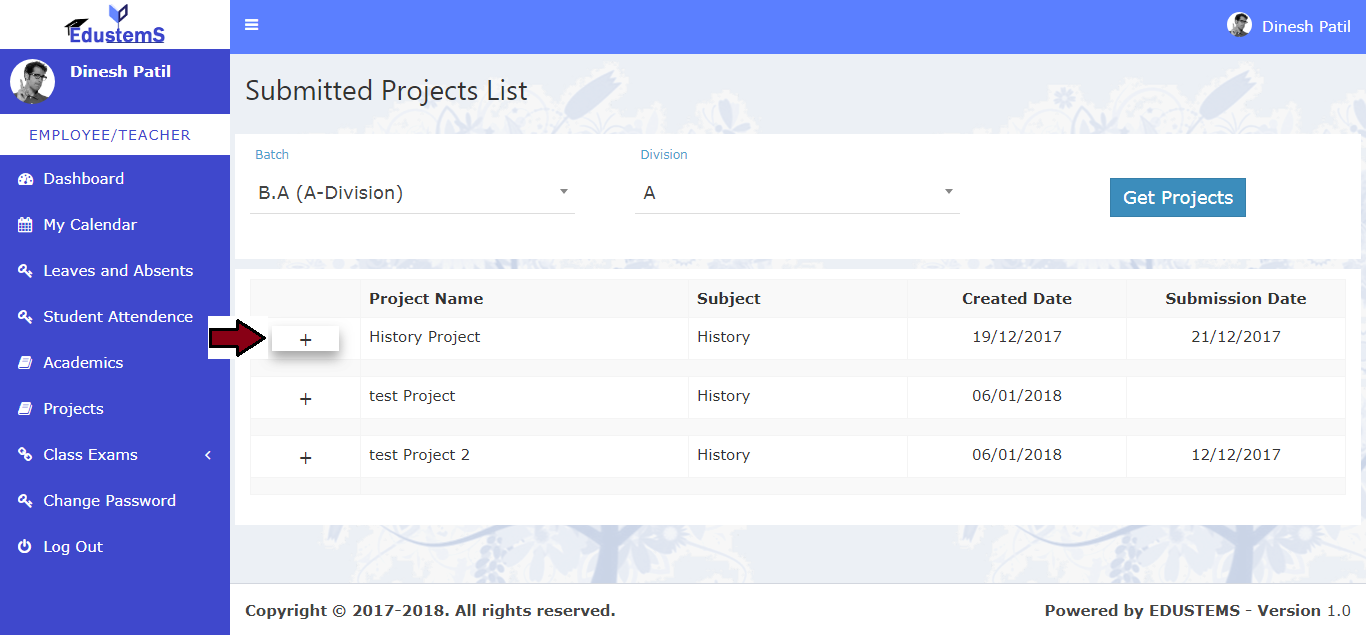Viewport: 1366px width, 635px height.
Task: Click the power icon beside Log Out
Action: point(25,547)
